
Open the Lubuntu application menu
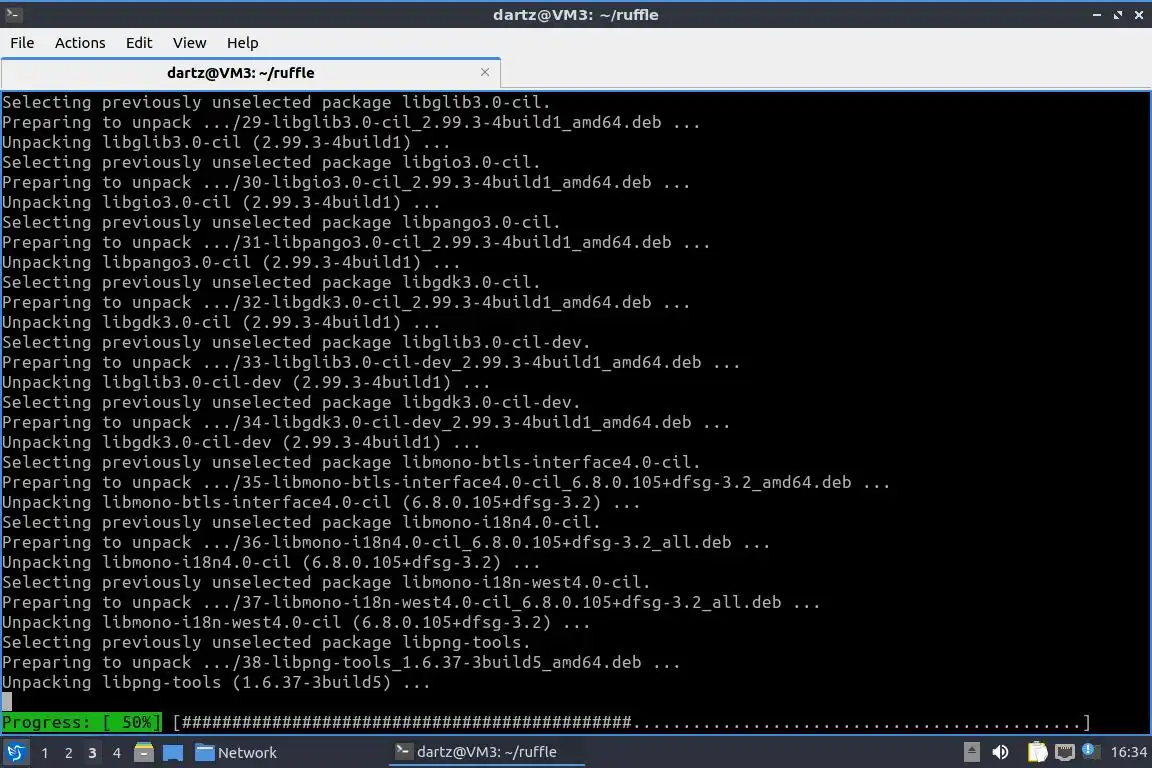pos(15,752)
